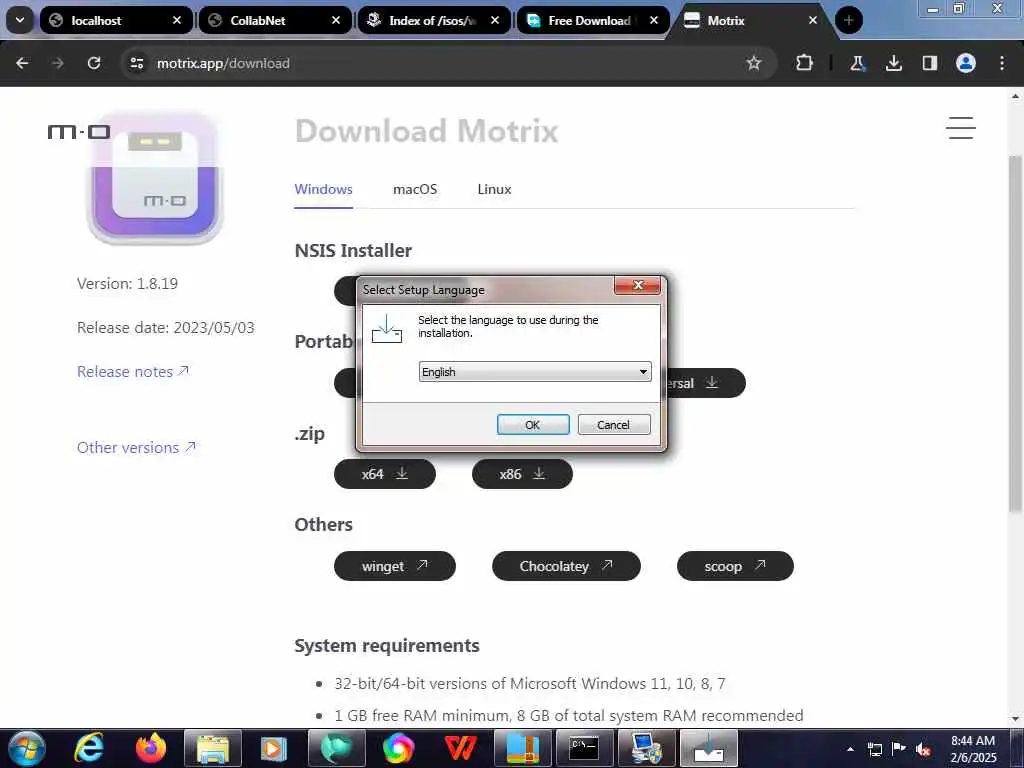Click the page vertical scrollbar thumb
Image resolution: width=1024 pixels, height=768 pixels.
tap(1016, 333)
